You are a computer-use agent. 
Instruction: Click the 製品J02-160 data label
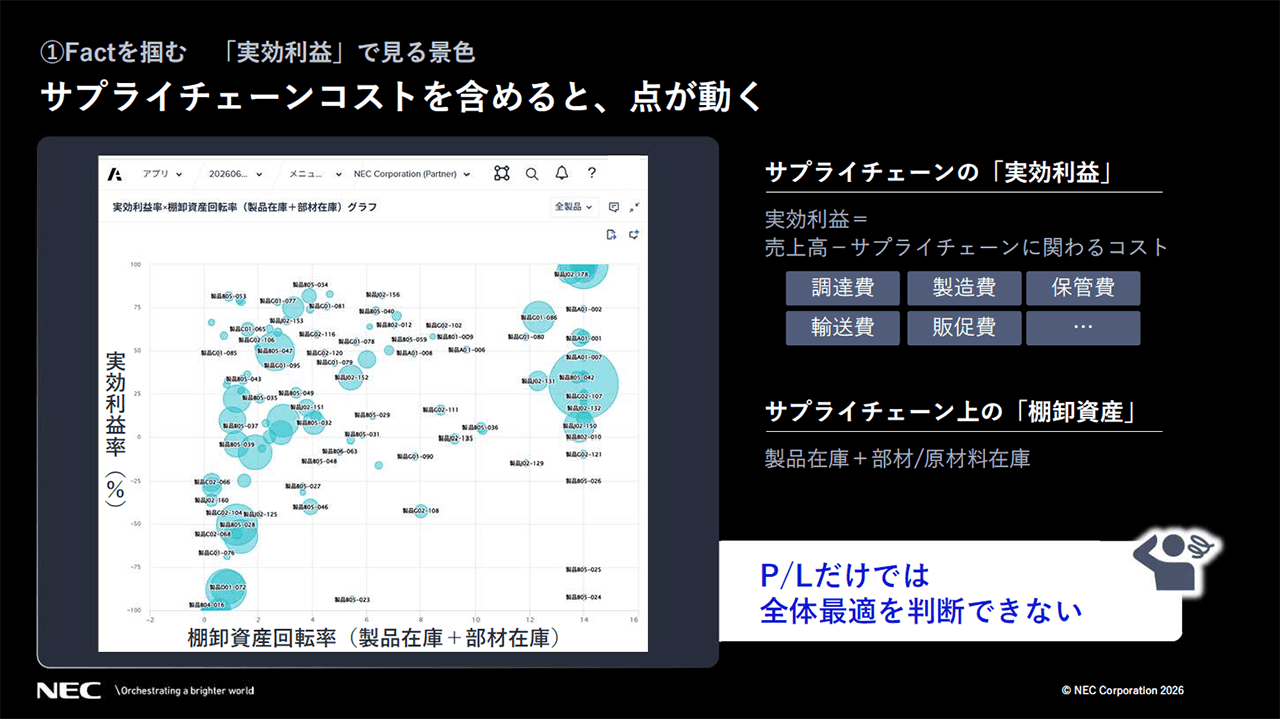click(211, 500)
